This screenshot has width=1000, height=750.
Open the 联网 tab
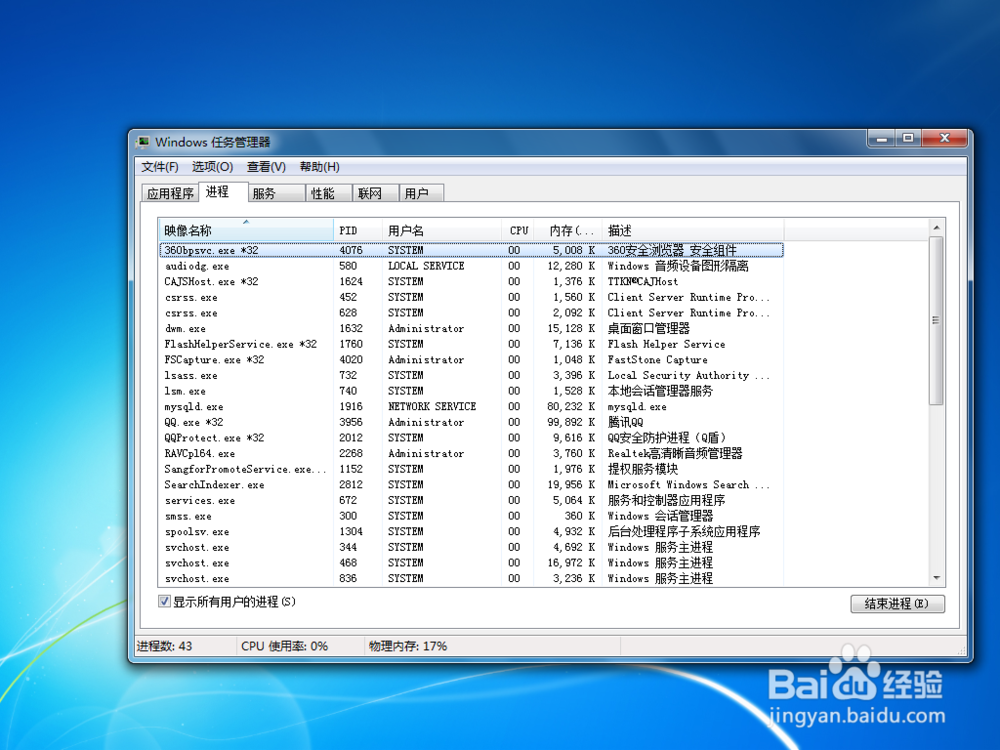tap(375, 193)
